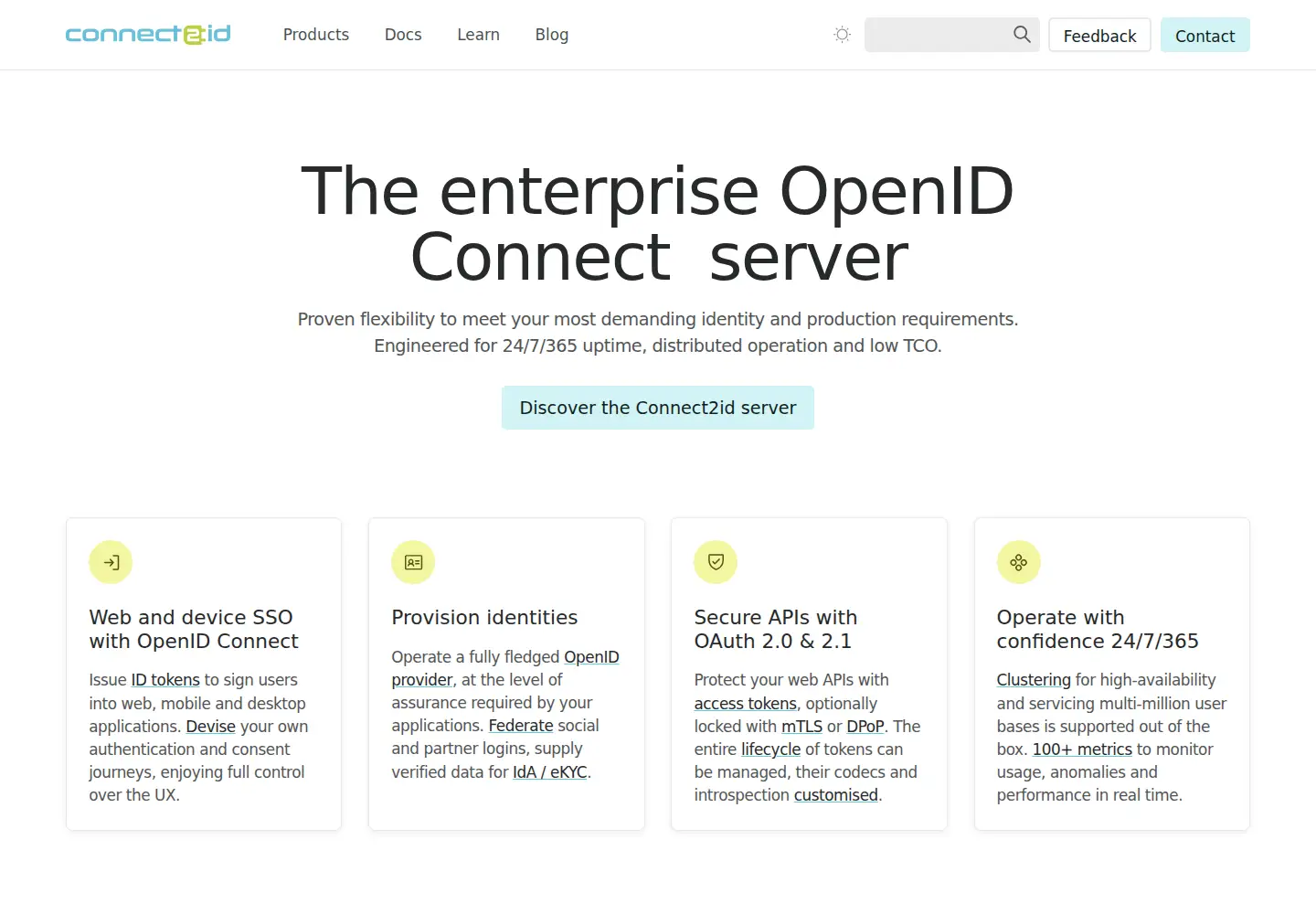Viewport: 1316px width, 914px height.
Task: Click the Operate with confidence 24/7/365 heading
Action: pos(1098,629)
